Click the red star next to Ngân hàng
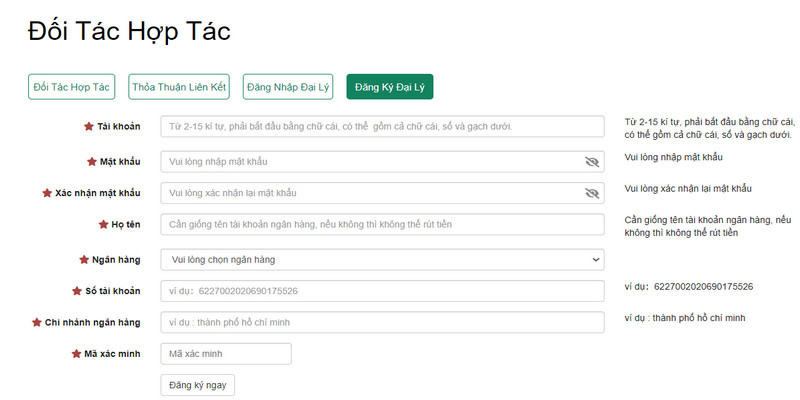This screenshot has height=400, width=800. coord(84,260)
